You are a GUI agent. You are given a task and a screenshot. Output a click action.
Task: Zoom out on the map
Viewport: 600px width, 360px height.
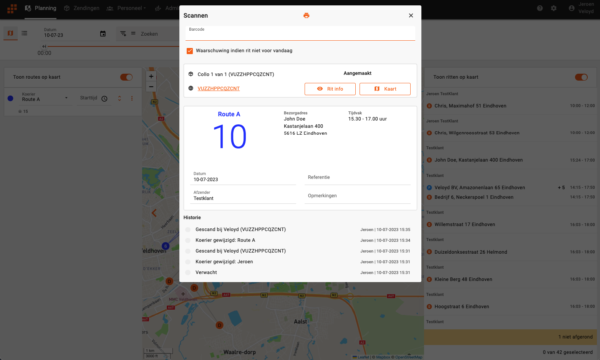pyautogui.click(x=151, y=86)
